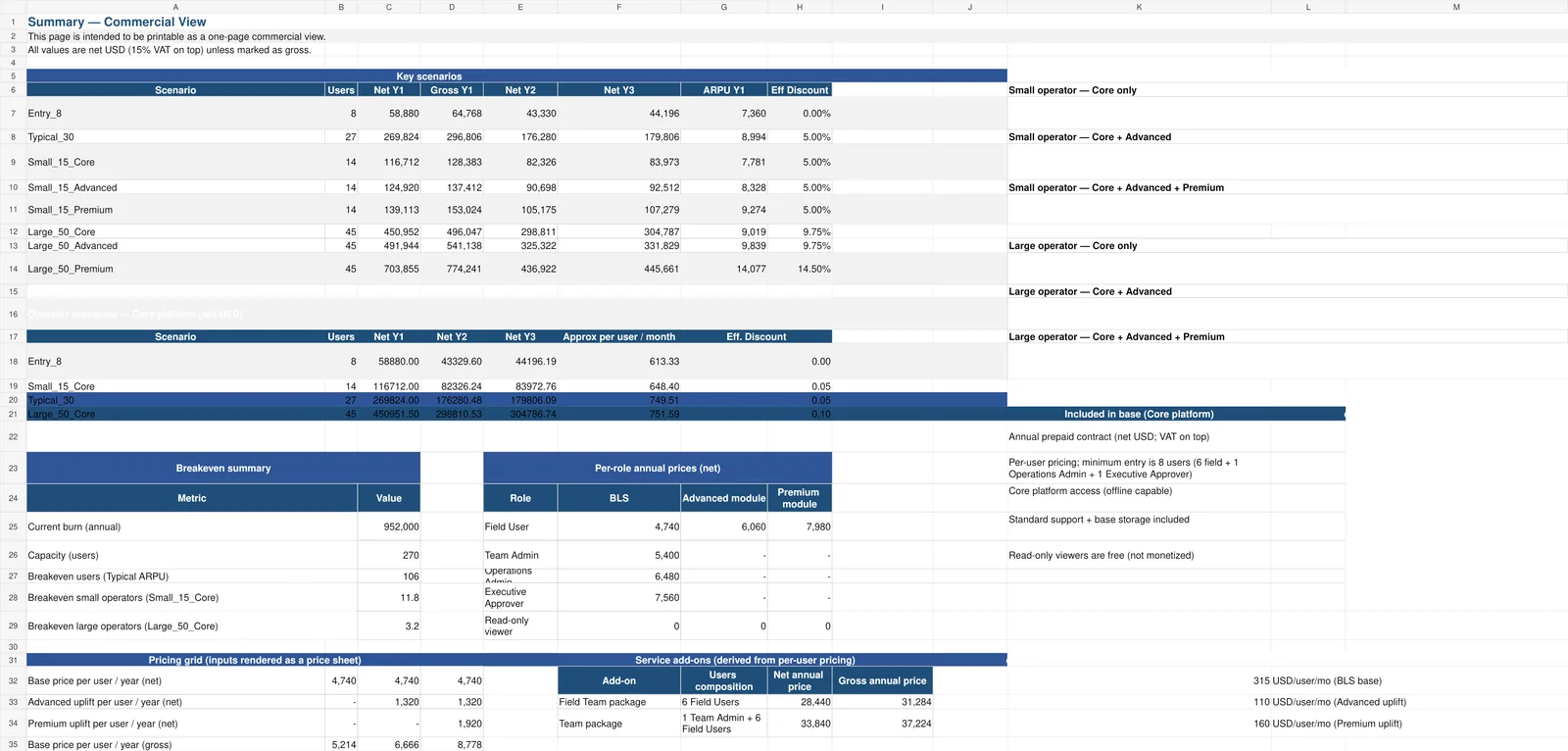Click the 'Large operator — Core only' label
Screen dimensions: 1568x751
[1072, 246]
